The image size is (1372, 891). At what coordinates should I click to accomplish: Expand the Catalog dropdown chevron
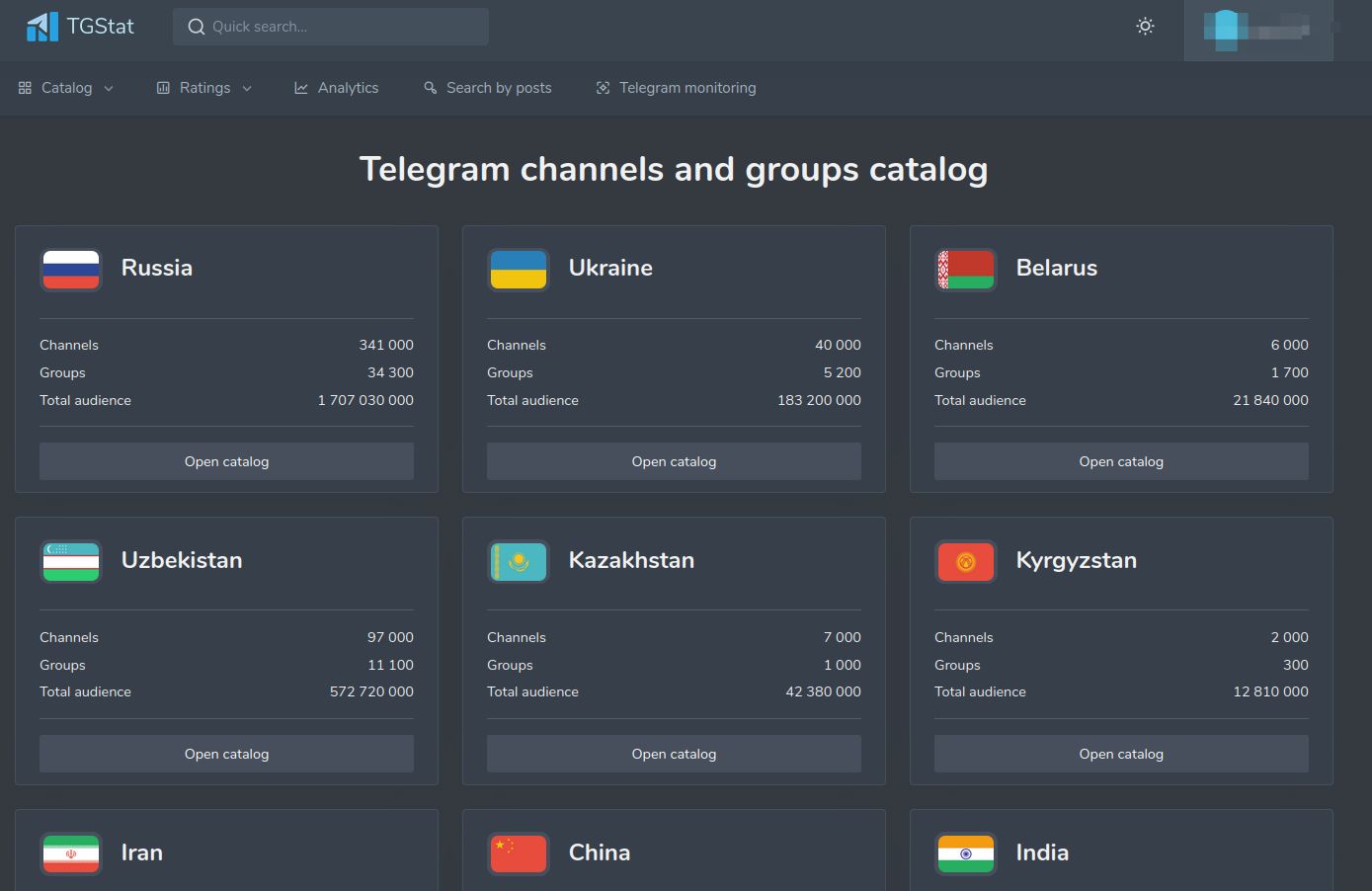coord(109,89)
